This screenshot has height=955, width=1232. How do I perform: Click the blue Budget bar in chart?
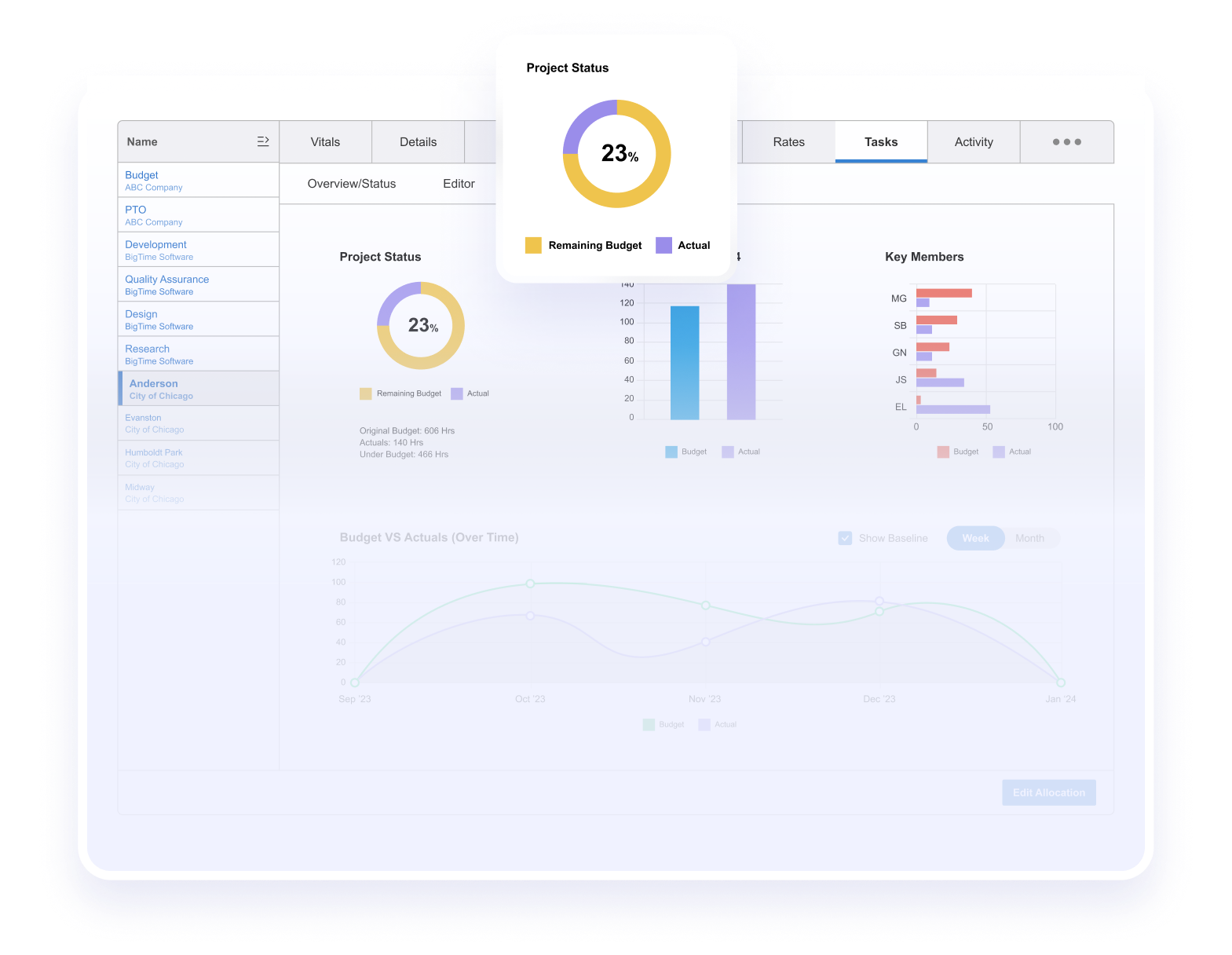pyautogui.click(x=684, y=362)
